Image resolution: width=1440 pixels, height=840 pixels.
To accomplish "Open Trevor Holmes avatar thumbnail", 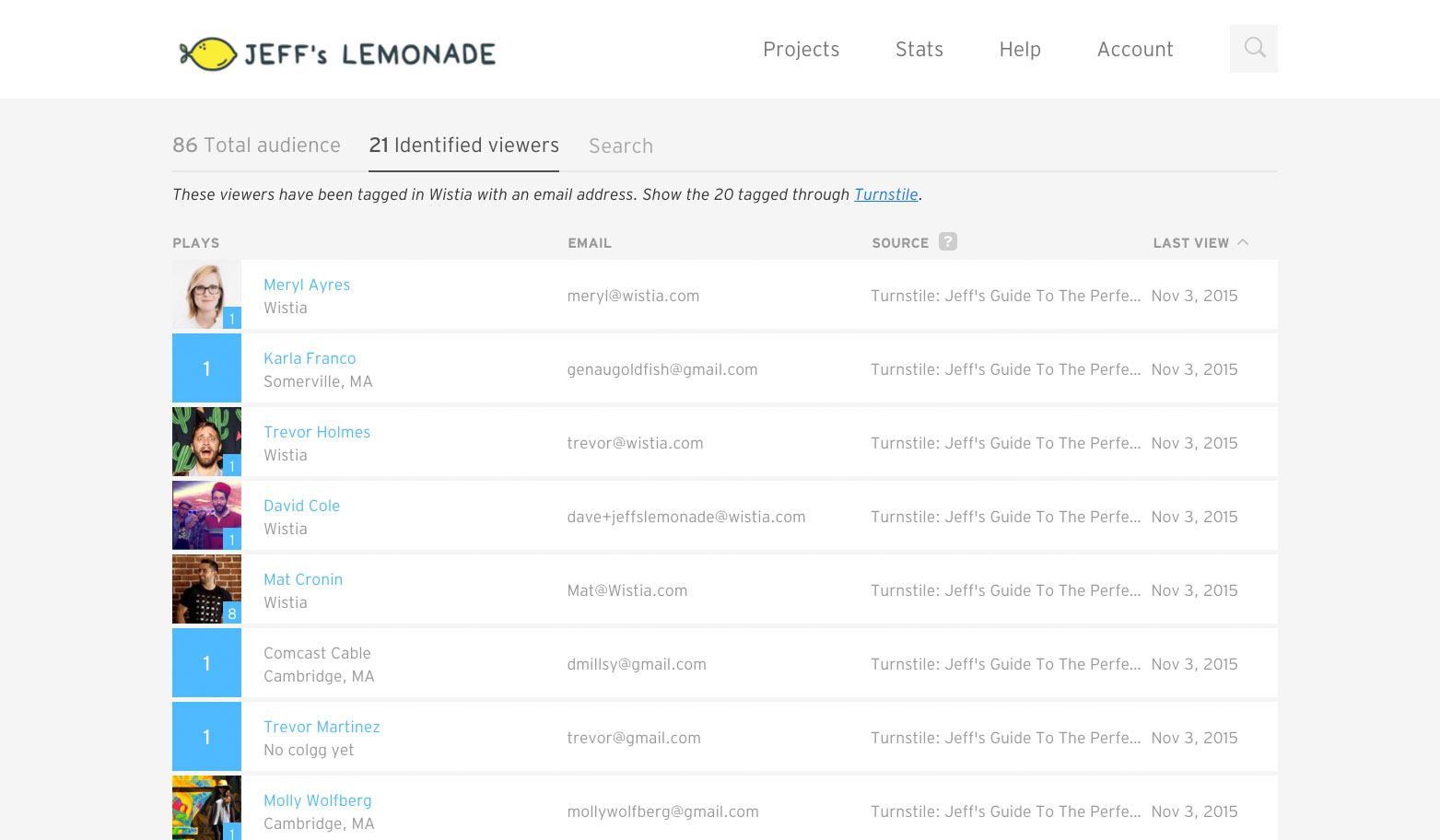I will pyautogui.click(x=206, y=442).
